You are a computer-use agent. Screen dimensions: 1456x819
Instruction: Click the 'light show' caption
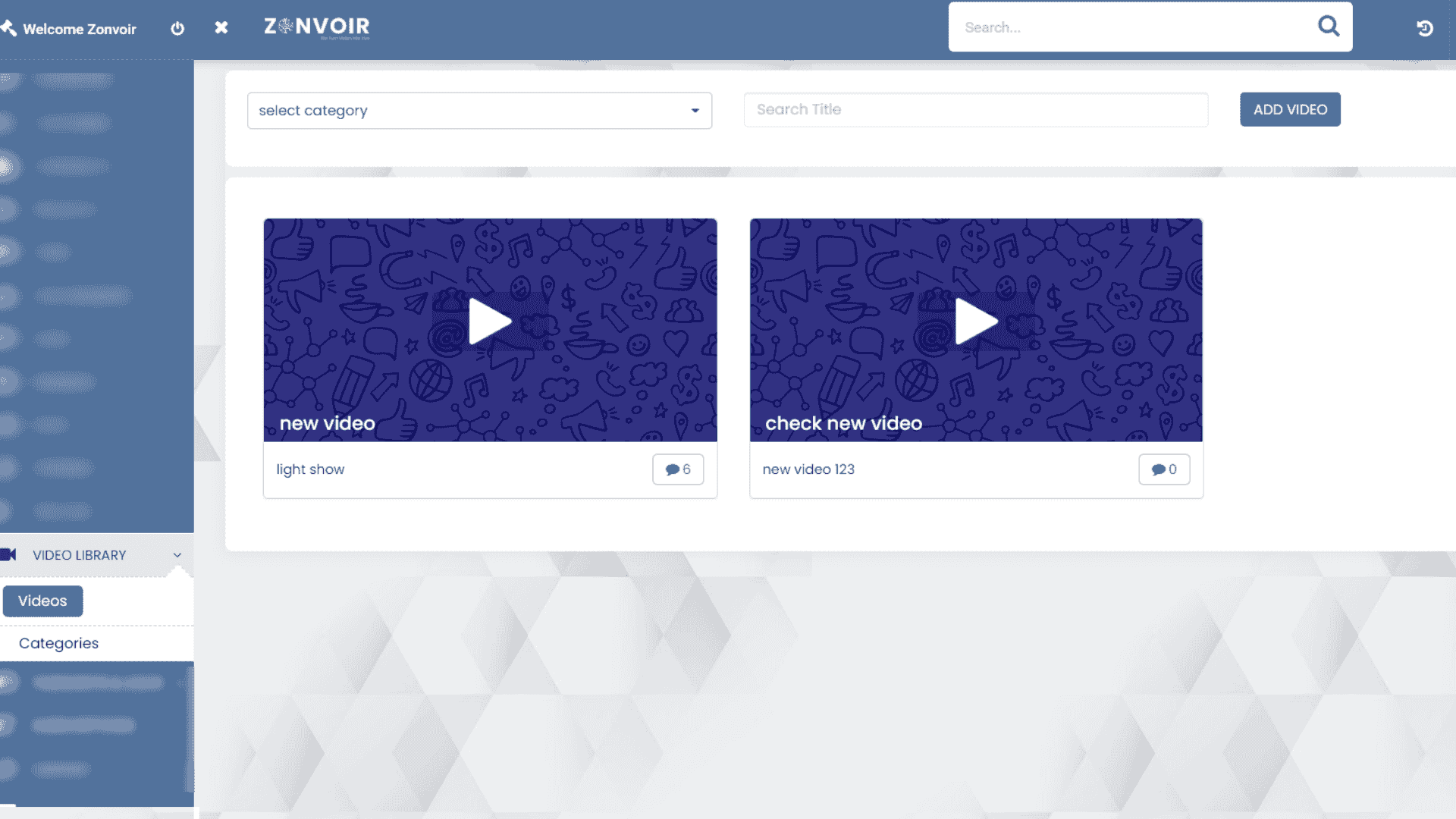click(310, 469)
